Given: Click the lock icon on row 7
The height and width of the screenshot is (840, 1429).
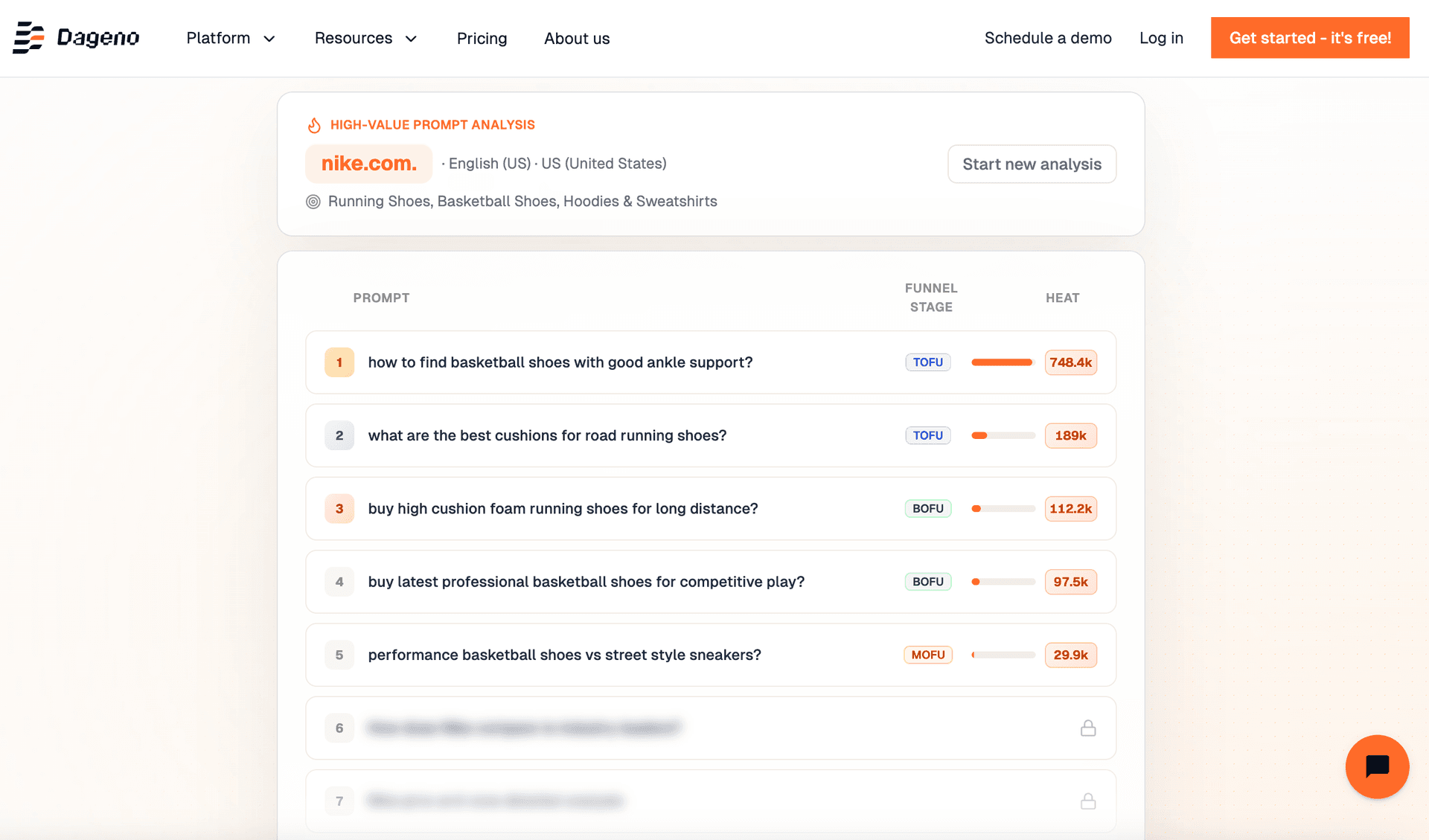Looking at the screenshot, I should coord(1088,801).
